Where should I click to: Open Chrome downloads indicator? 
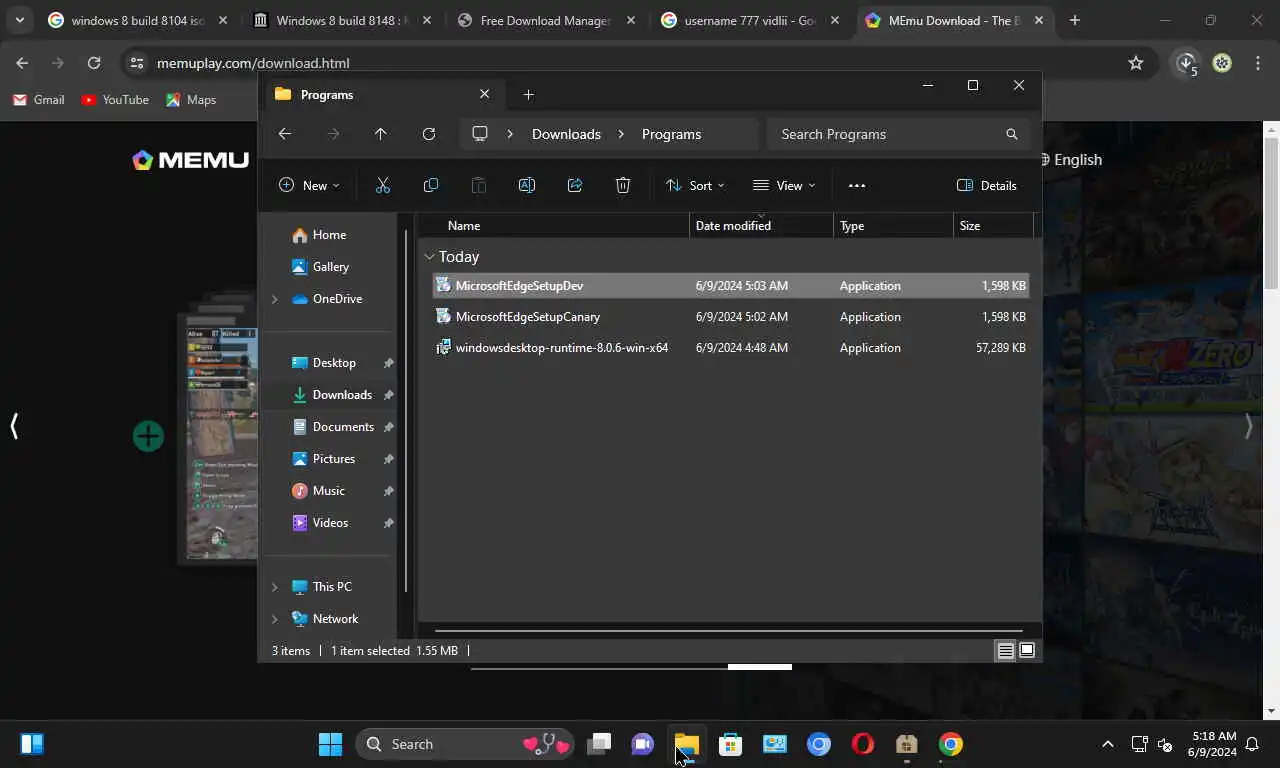tap(1186, 63)
